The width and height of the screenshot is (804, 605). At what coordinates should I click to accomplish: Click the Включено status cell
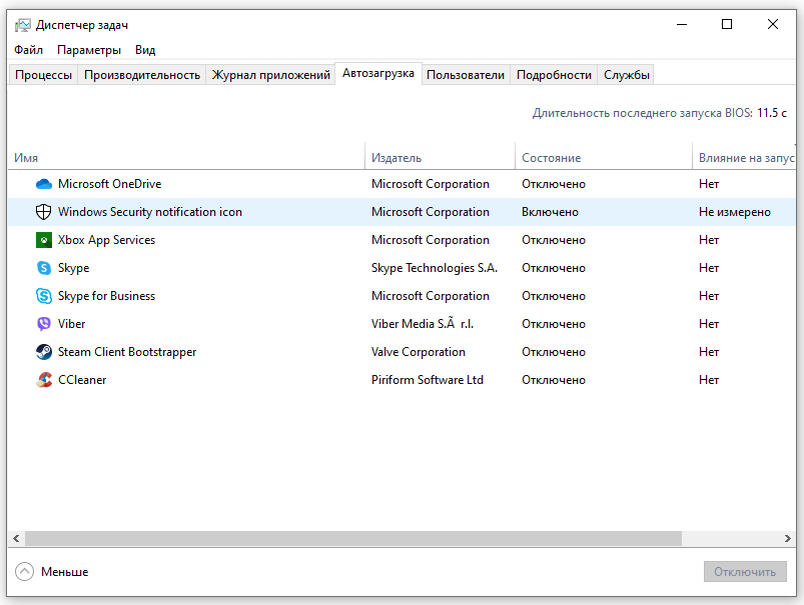click(550, 212)
